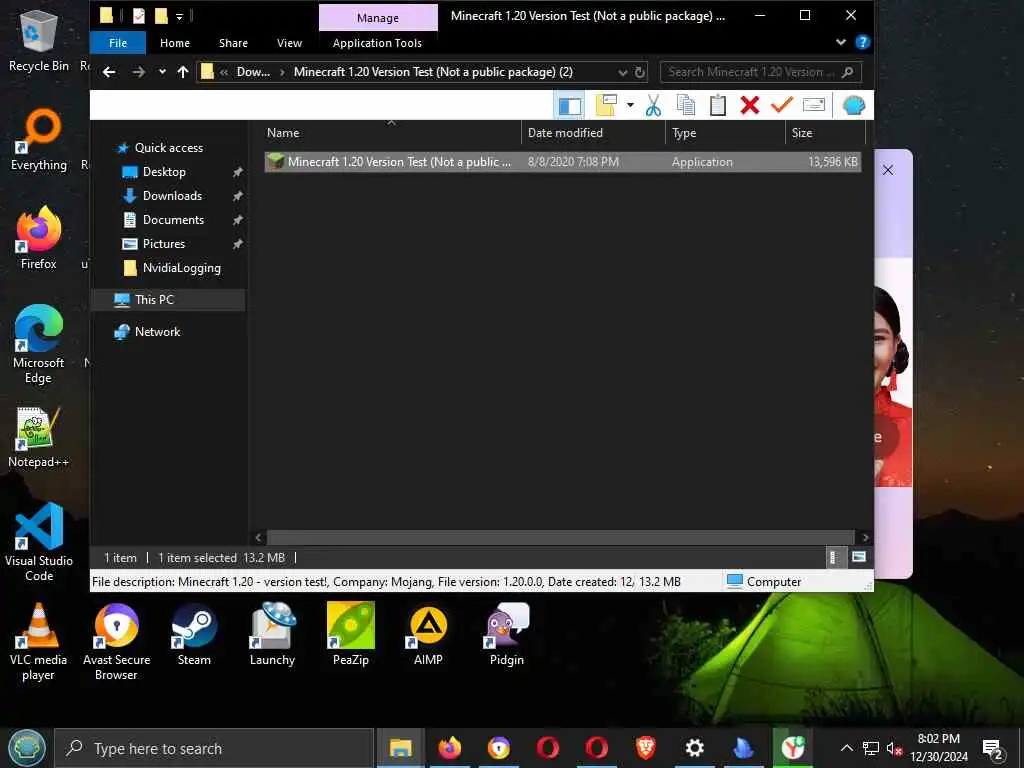Toggle the navigation pane toolbar icon
Screen dimensions: 1024x768
coord(569,105)
